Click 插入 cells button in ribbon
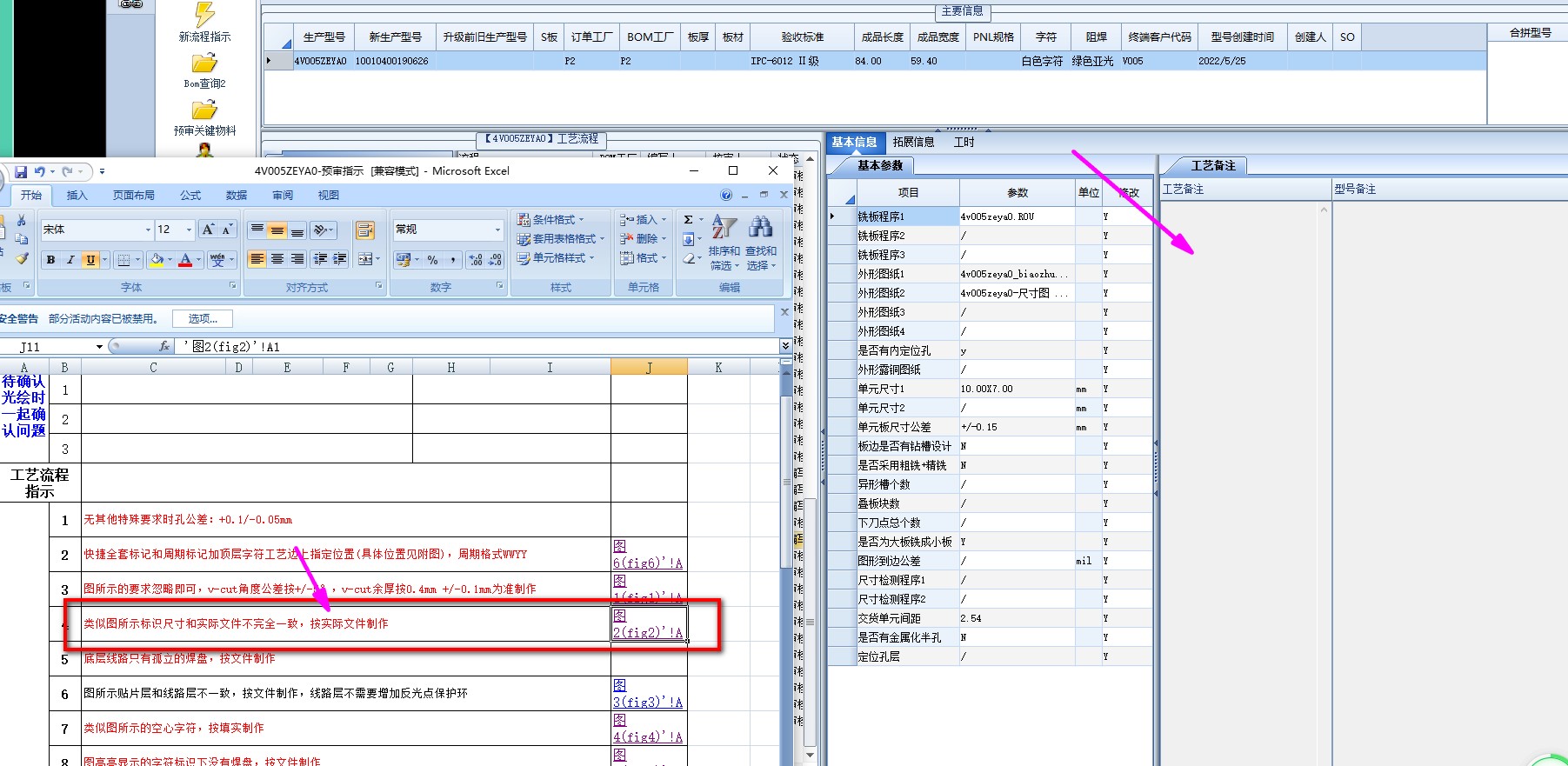Viewport: 1568px width, 766px height. coord(643,219)
